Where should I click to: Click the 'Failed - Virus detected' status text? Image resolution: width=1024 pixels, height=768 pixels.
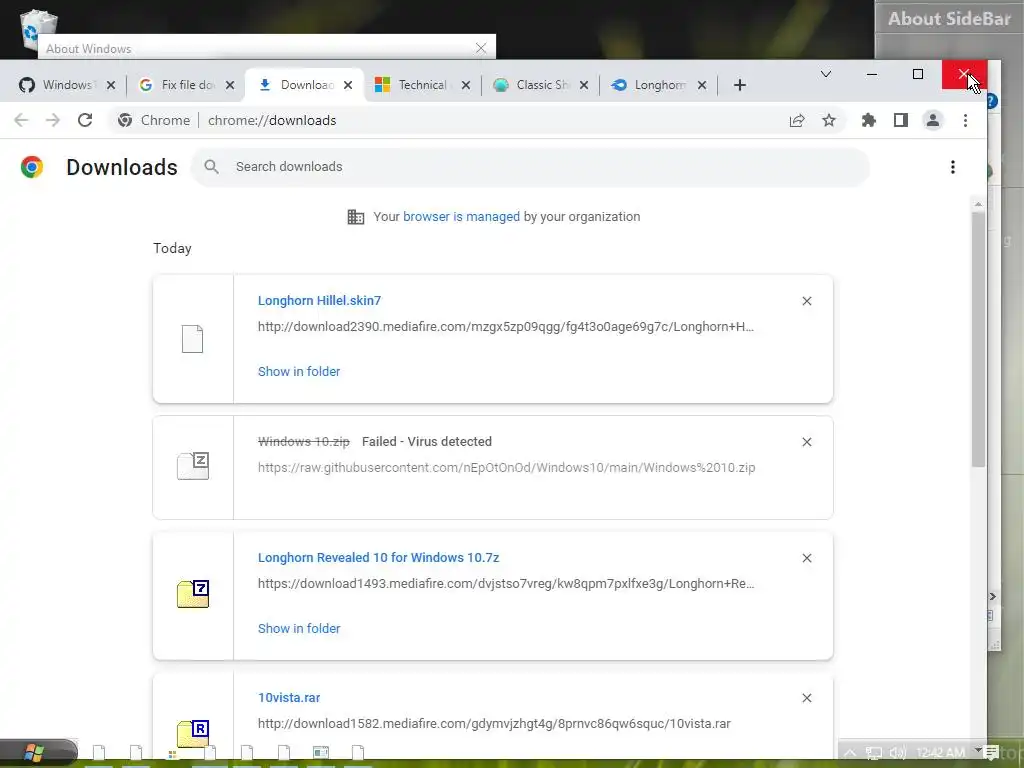pyautogui.click(x=426, y=441)
